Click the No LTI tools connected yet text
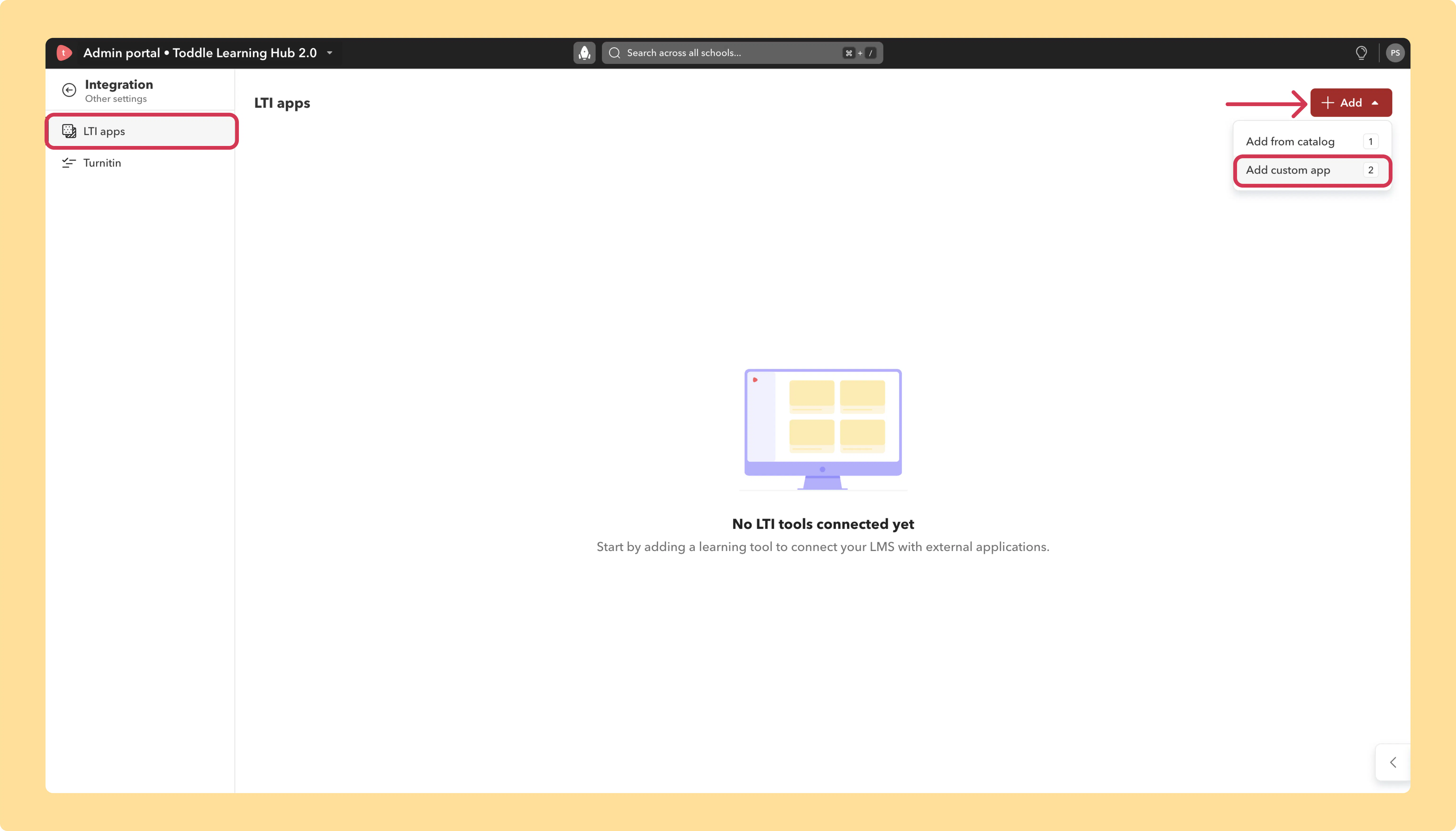This screenshot has width=1456, height=831. pyautogui.click(x=823, y=524)
